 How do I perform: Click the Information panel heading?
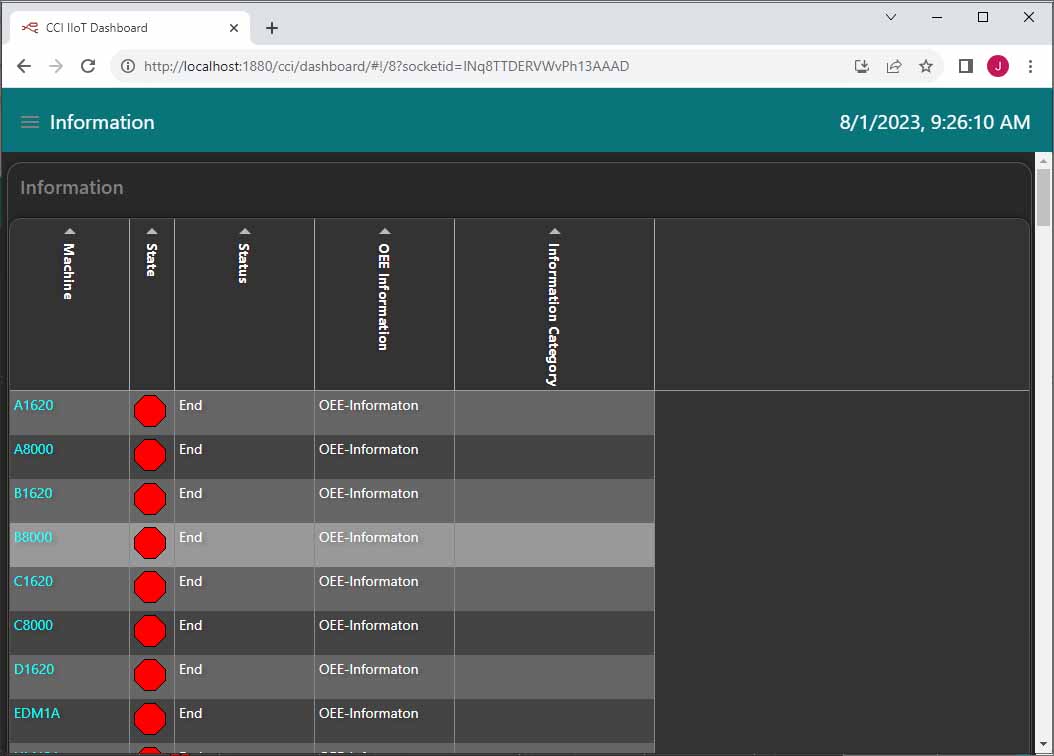click(72, 187)
